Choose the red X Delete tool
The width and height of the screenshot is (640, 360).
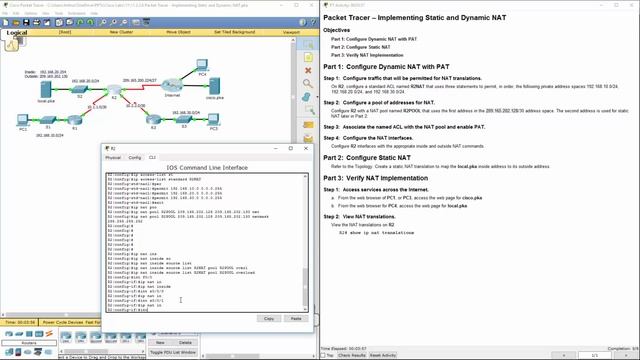pyautogui.click(x=308, y=71)
